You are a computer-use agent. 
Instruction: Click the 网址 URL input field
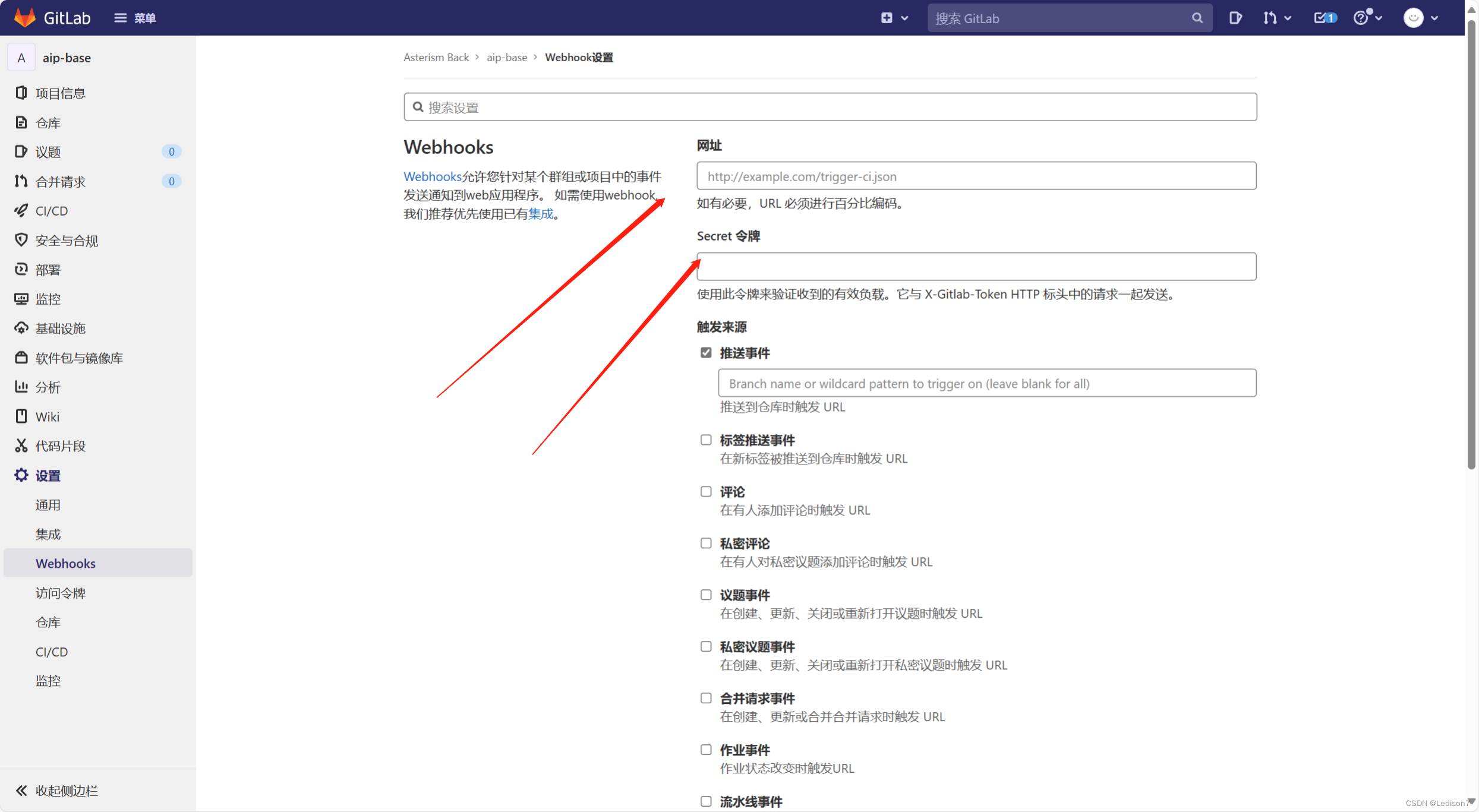[x=976, y=176]
